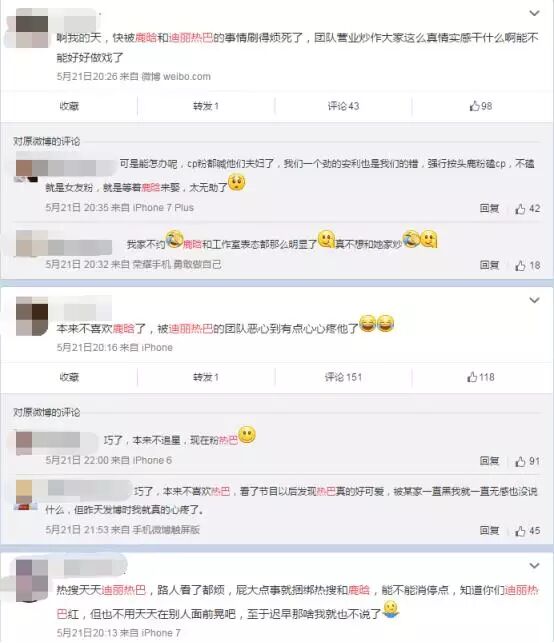Click 转发 1 under the first post
554x643 pixels.
coord(206,106)
